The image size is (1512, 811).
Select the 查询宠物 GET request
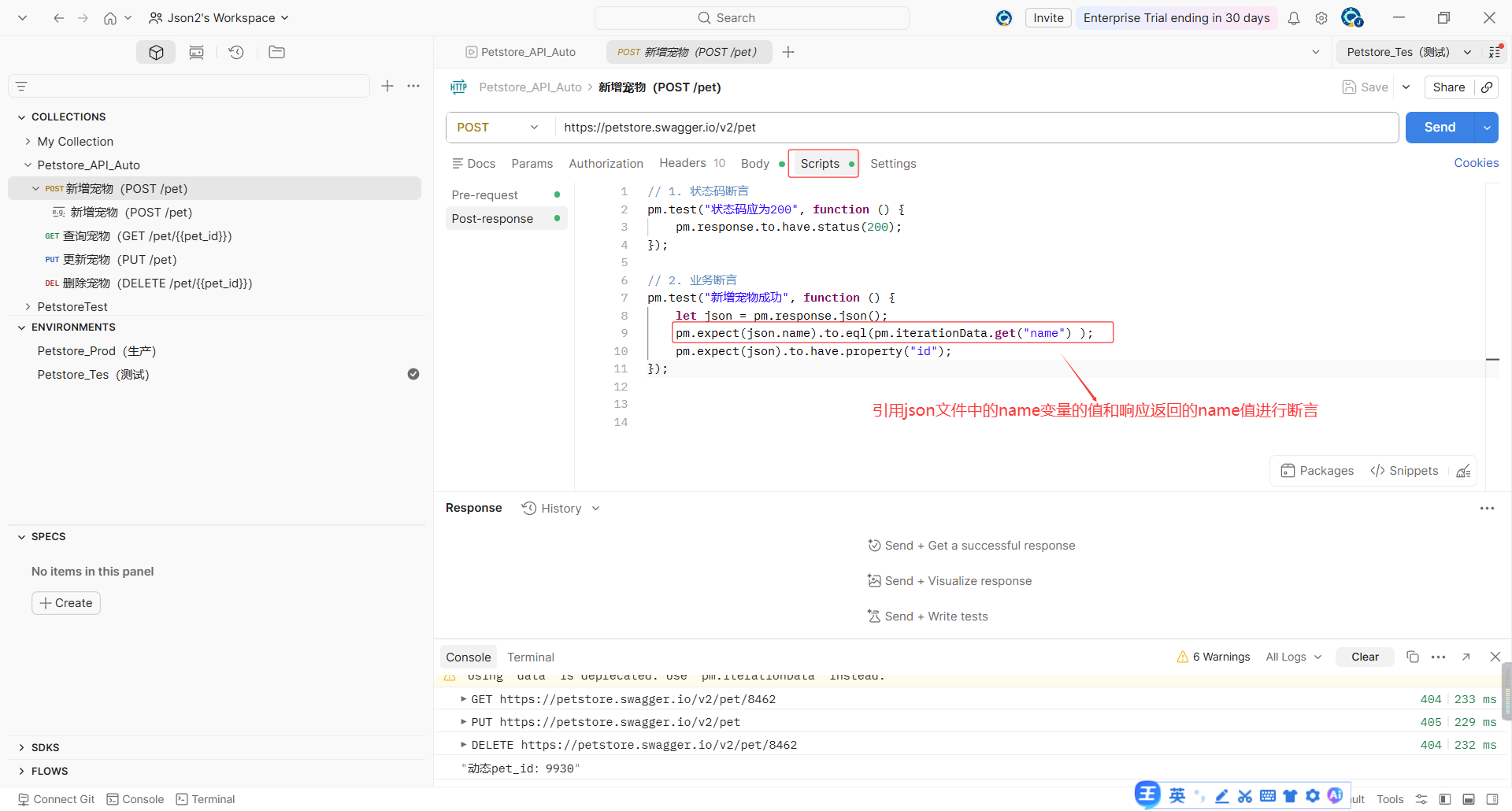(x=214, y=236)
